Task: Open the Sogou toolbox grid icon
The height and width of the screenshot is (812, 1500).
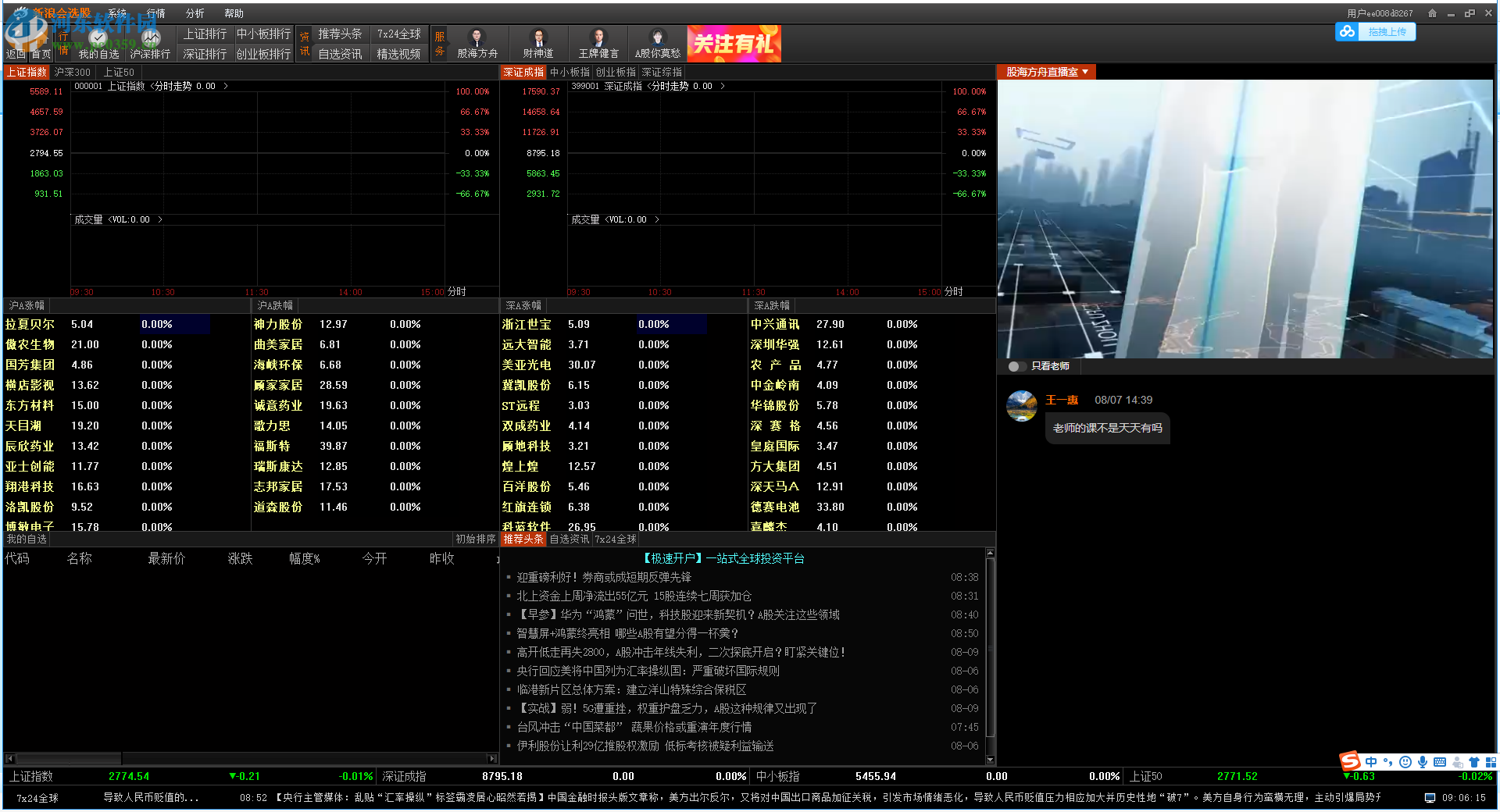Action: [x=1491, y=762]
